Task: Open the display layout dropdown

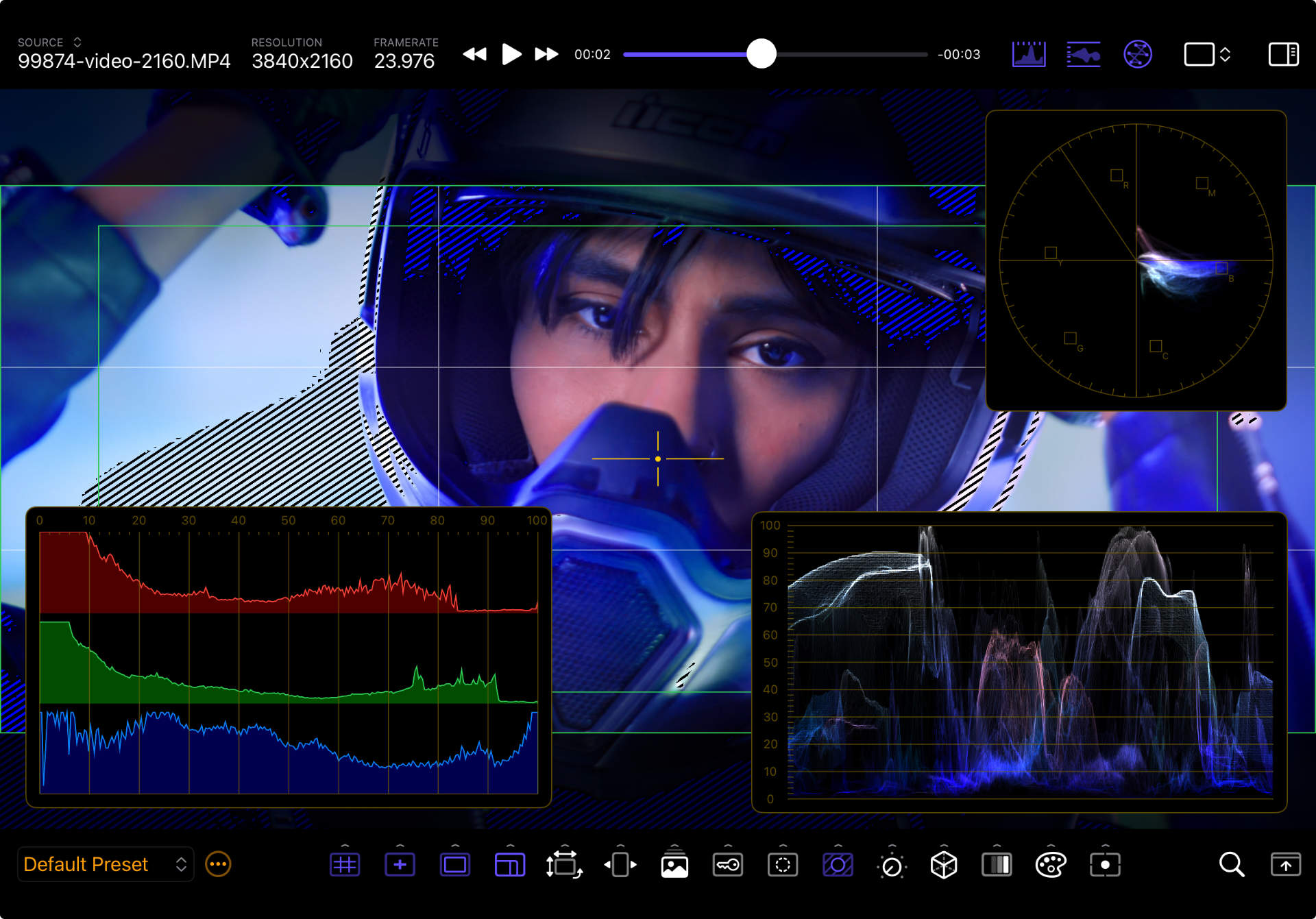Action: click(1208, 54)
